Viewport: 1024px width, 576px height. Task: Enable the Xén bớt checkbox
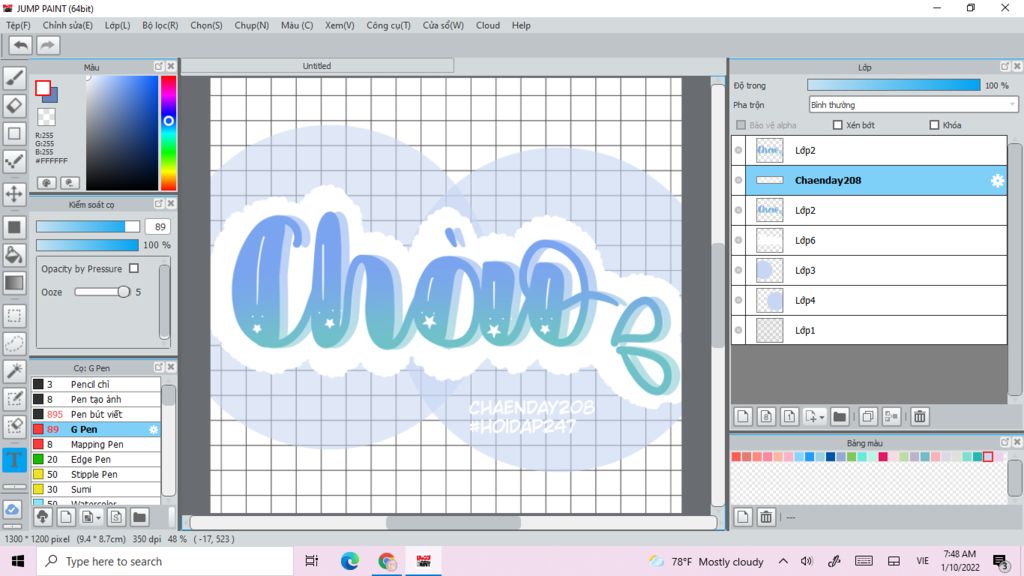pyautogui.click(x=838, y=125)
